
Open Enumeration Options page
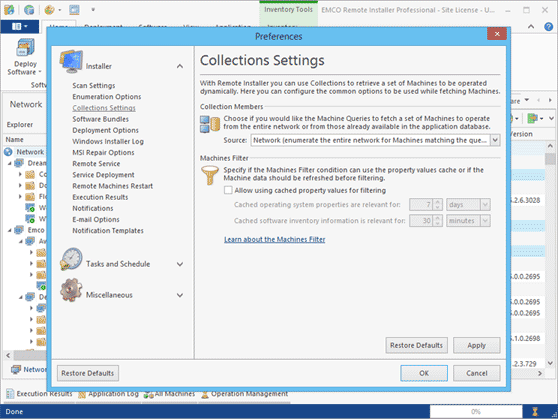106,96
